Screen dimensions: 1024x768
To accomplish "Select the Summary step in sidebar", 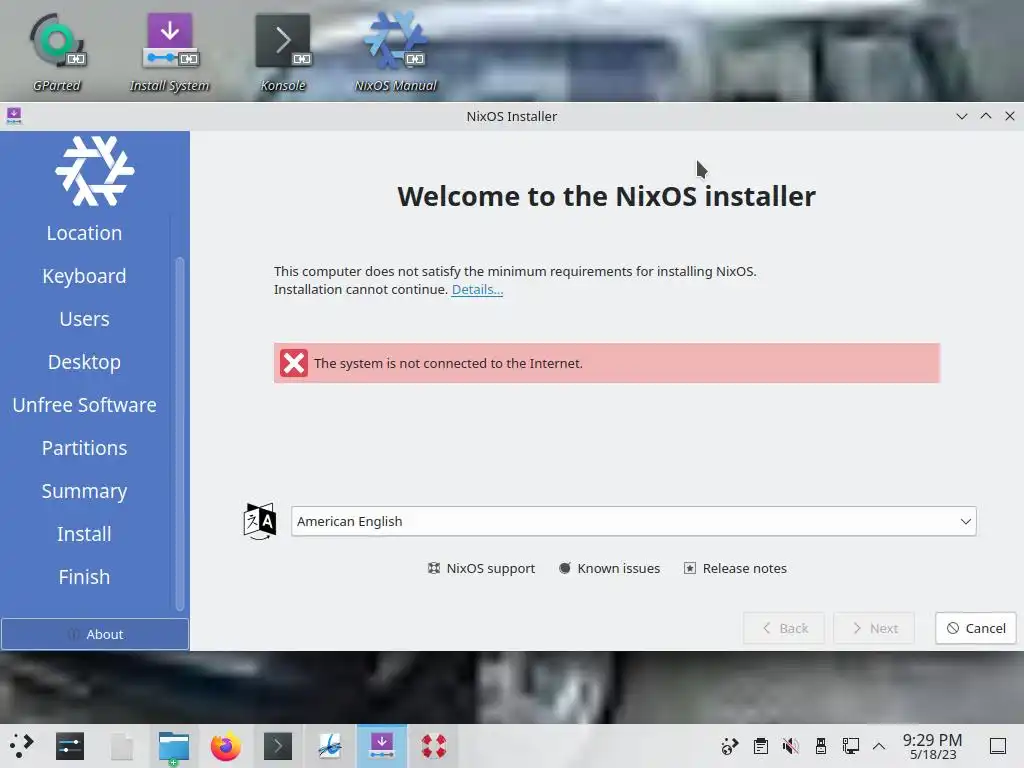I will (x=84, y=492).
